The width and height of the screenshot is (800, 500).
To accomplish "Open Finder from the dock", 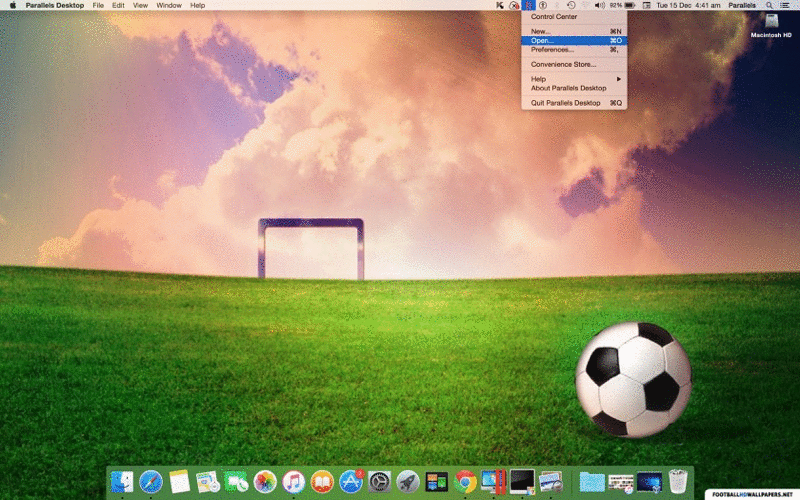I will point(122,482).
